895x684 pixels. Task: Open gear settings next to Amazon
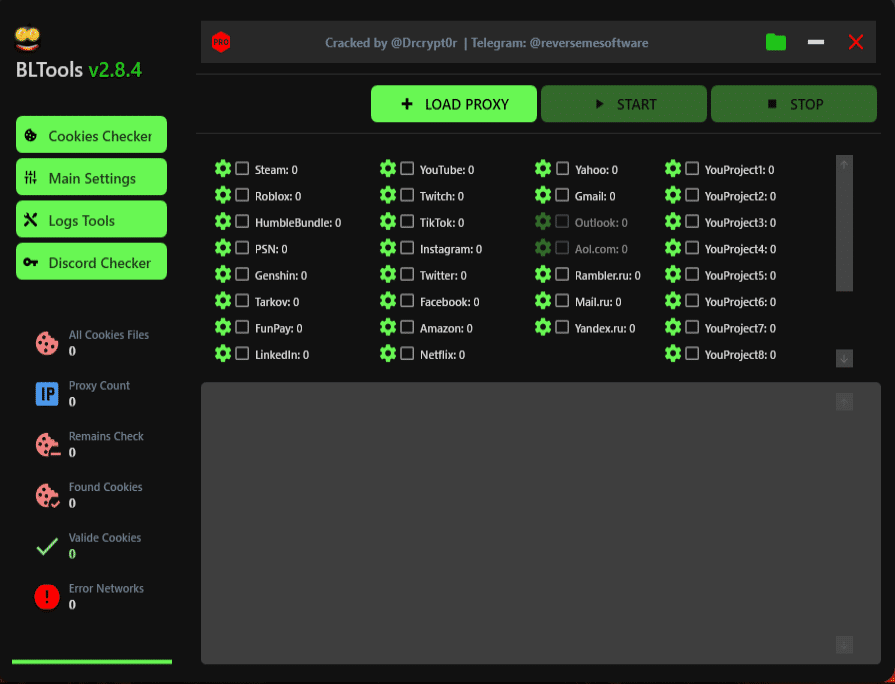(x=388, y=327)
